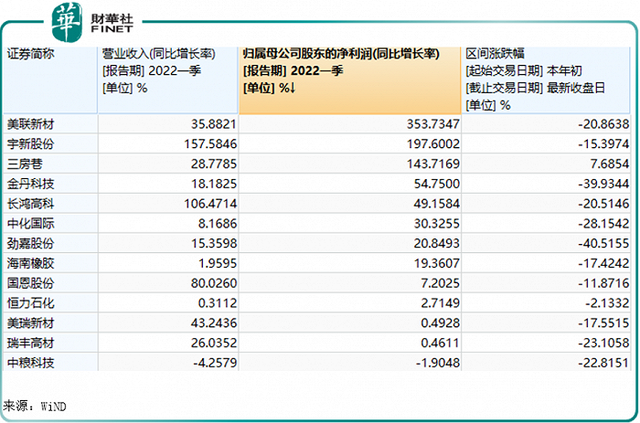Click price change value -22.8151
The width and height of the screenshot is (640, 423).
[604, 363]
